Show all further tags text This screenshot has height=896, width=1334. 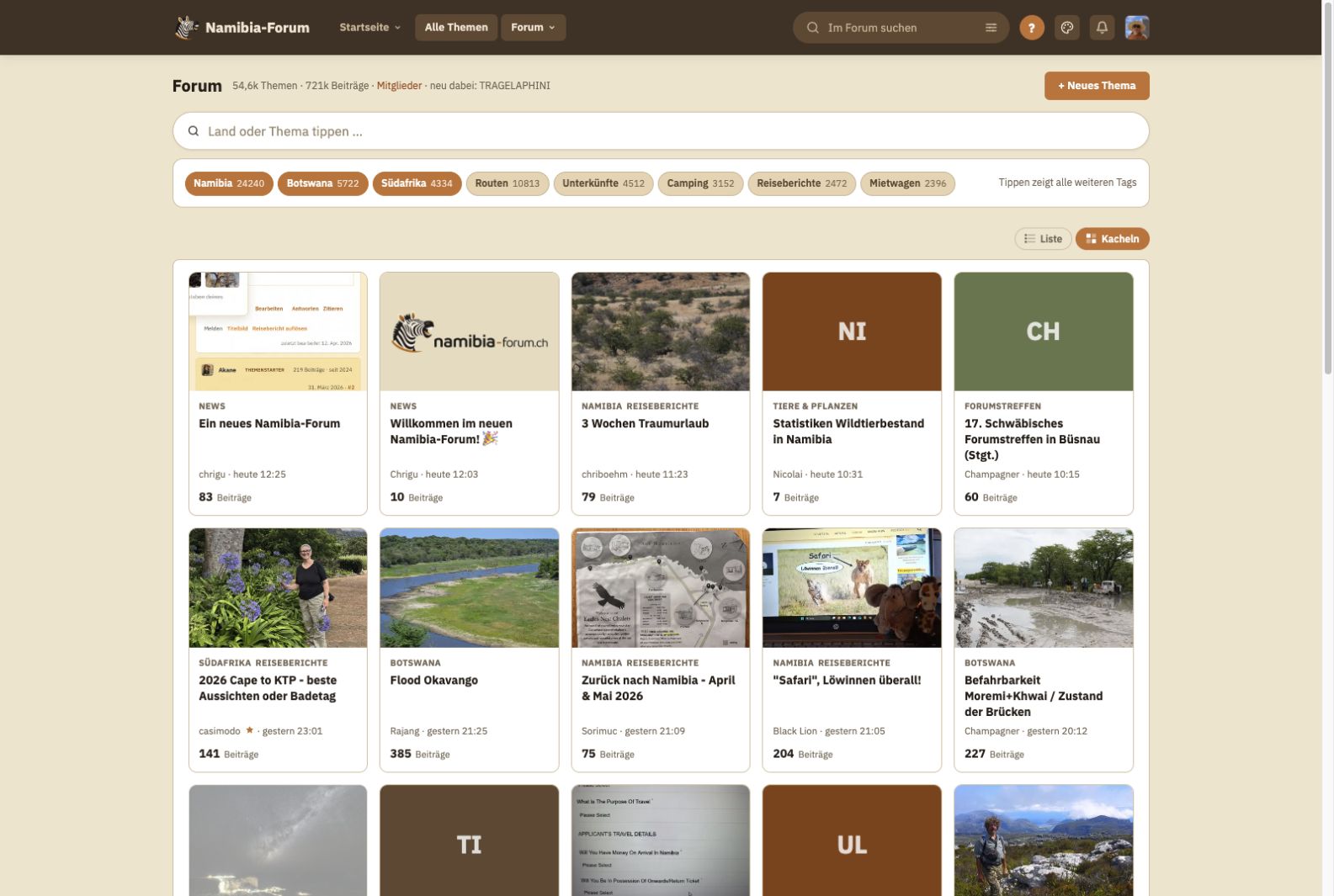1067,183
